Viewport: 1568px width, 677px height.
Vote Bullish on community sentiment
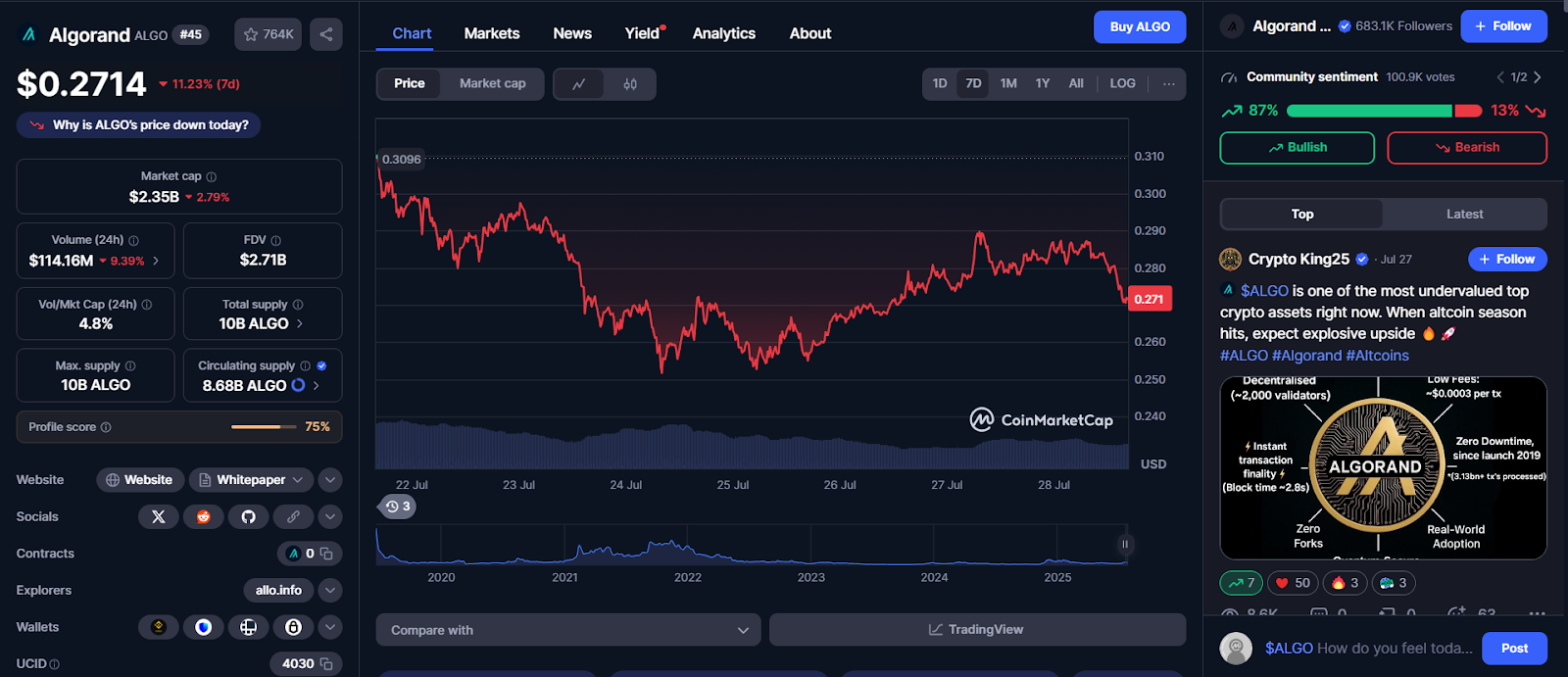(x=1297, y=148)
